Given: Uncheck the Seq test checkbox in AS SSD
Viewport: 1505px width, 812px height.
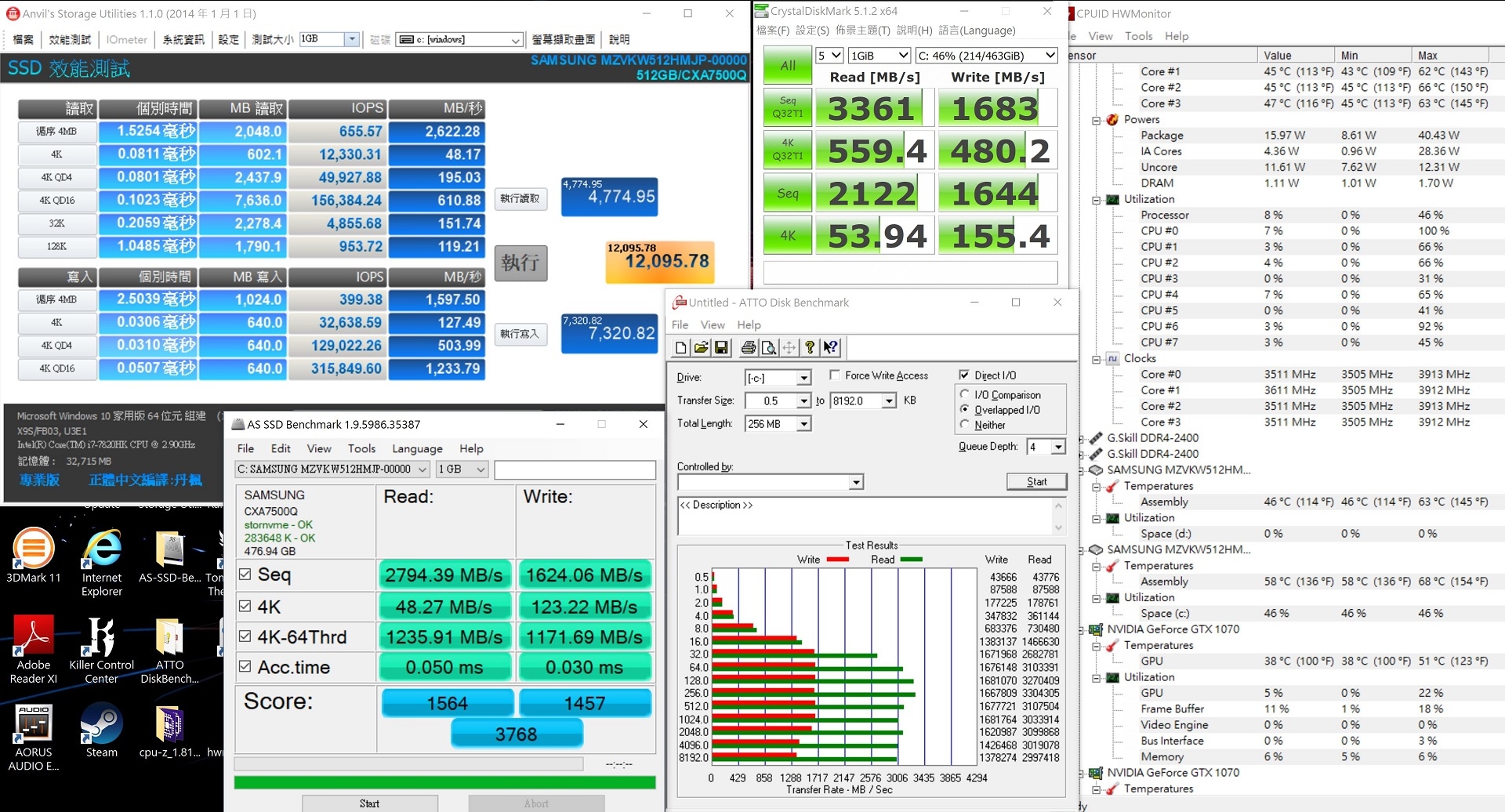Looking at the screenshot, I should pos(245,575).
